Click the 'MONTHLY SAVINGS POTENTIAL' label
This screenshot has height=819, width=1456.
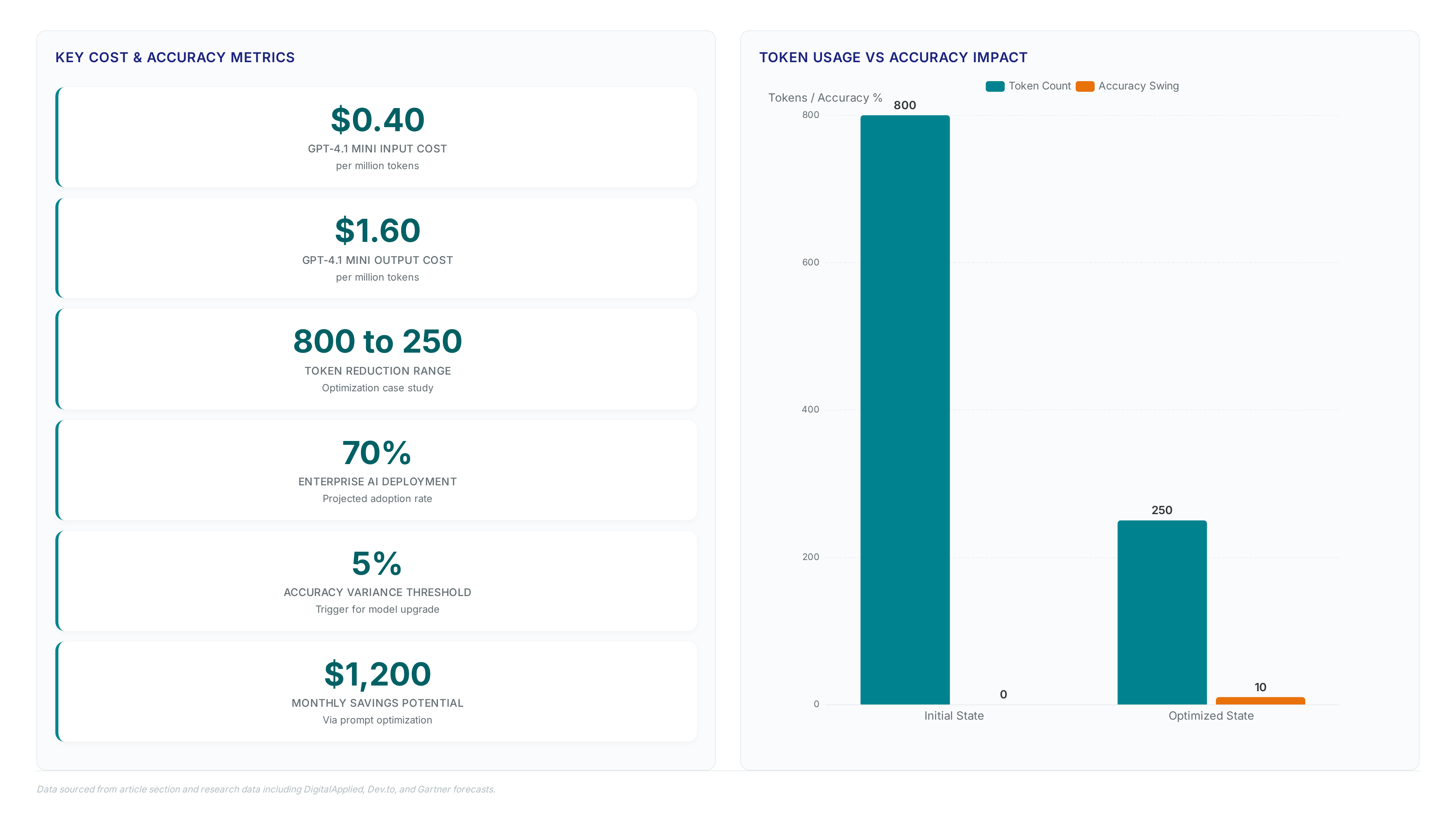[x=378, y=703]
